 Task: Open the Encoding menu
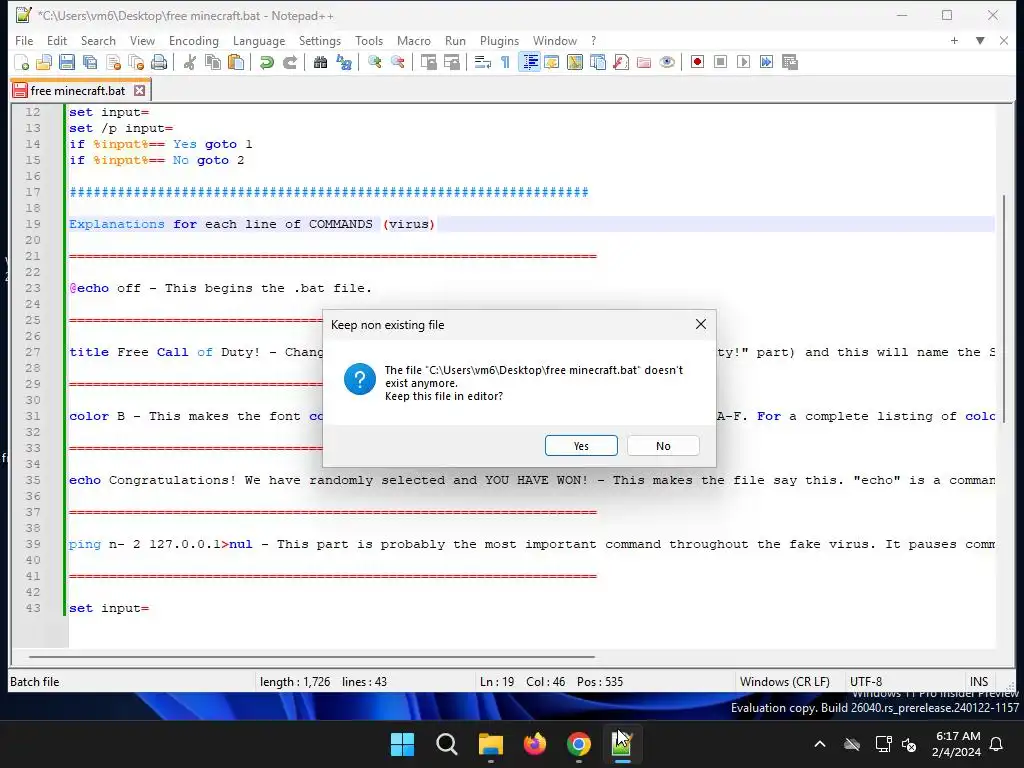193,40
